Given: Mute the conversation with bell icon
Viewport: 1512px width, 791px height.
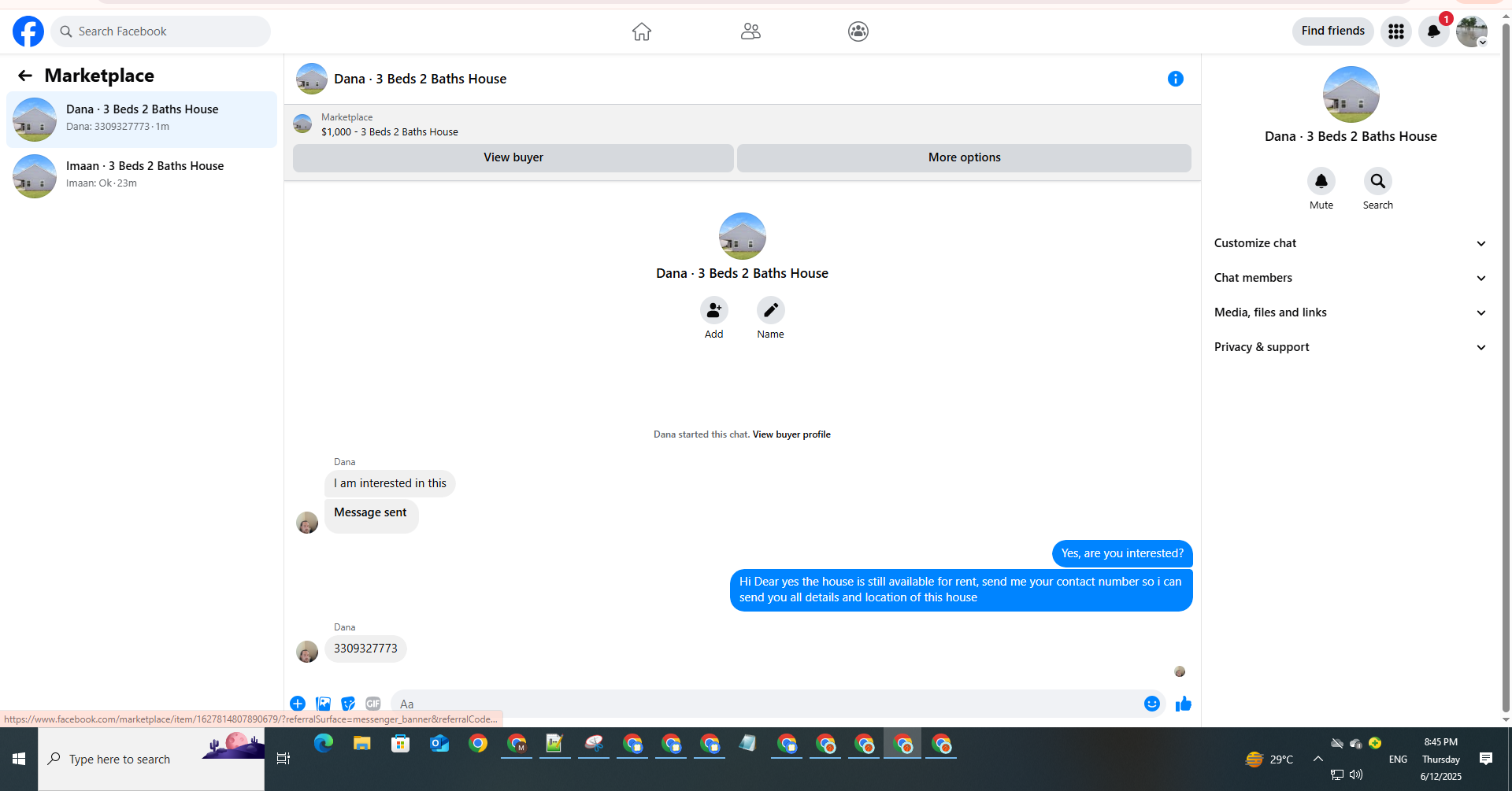Looking at the screenshot, I should pos(1321,181).
